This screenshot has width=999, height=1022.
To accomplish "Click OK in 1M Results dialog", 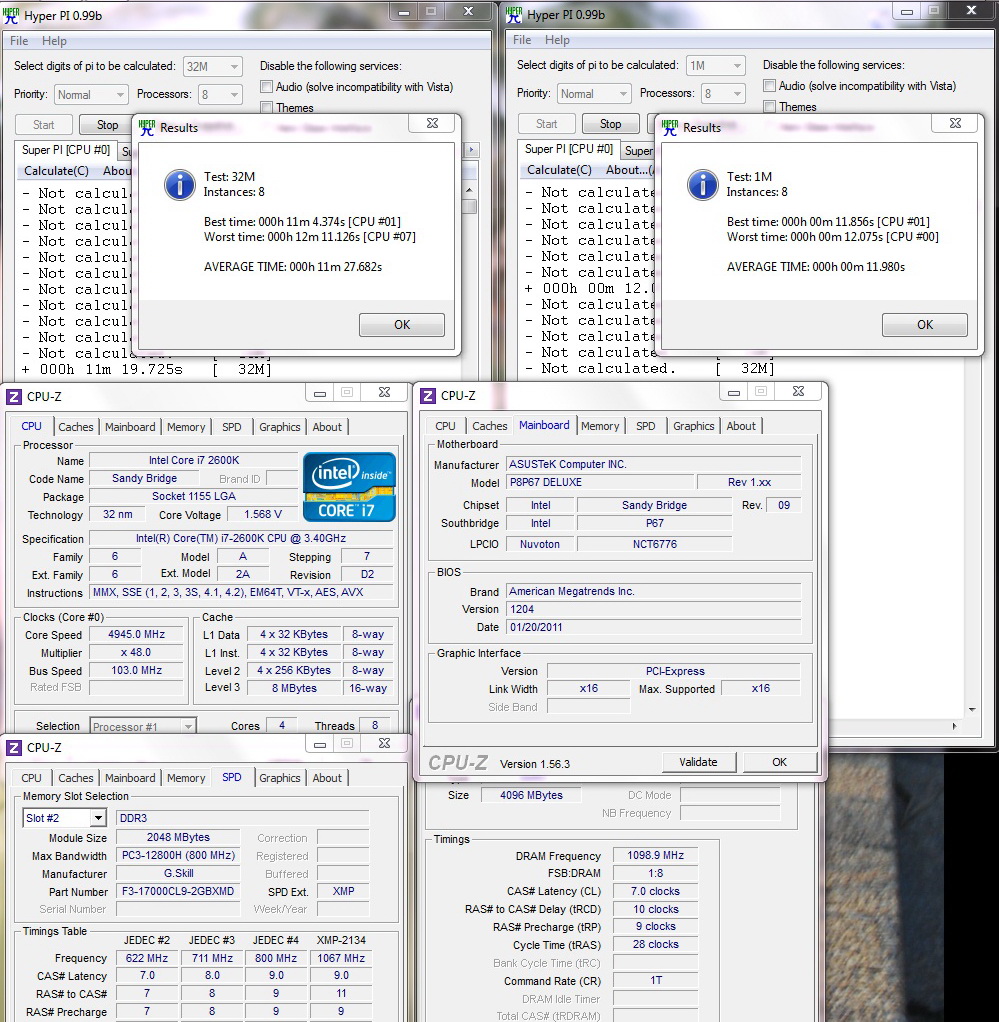I will [925, 325].
